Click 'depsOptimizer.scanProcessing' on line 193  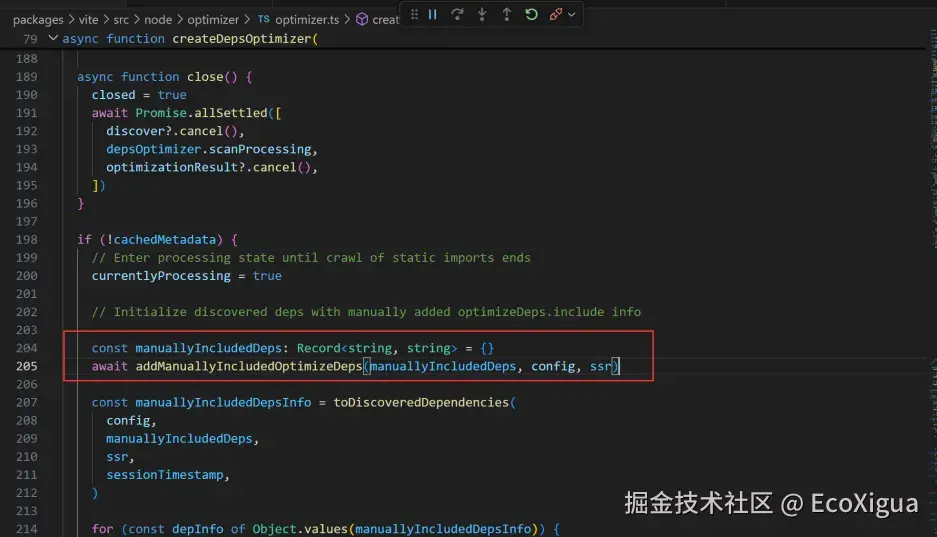click(x=209, y=149)
